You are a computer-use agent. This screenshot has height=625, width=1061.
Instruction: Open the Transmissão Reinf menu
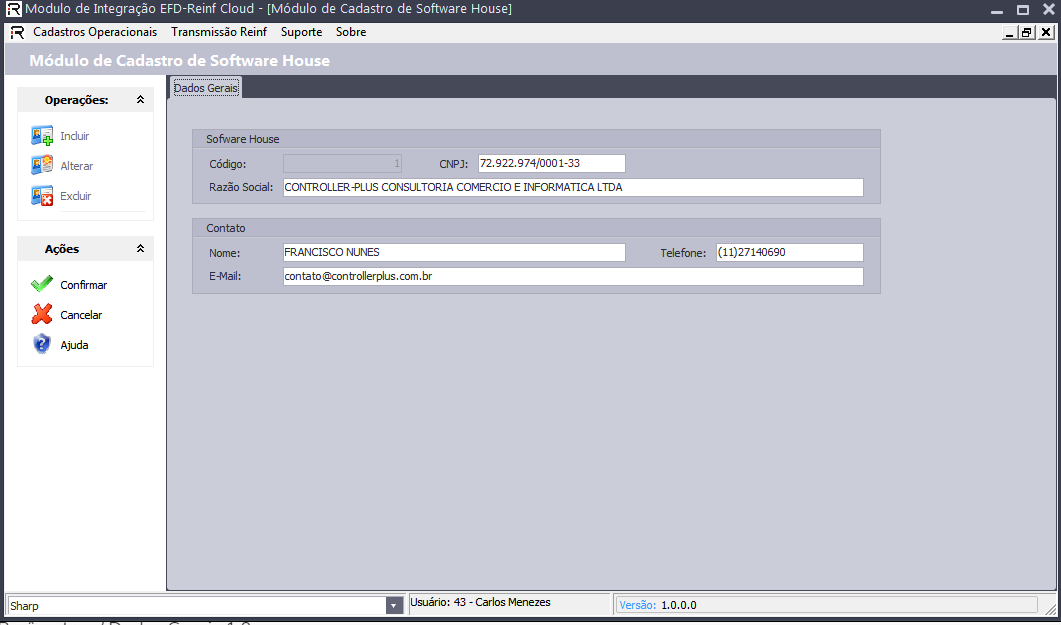pyautogui.click(x=219, y=32)
